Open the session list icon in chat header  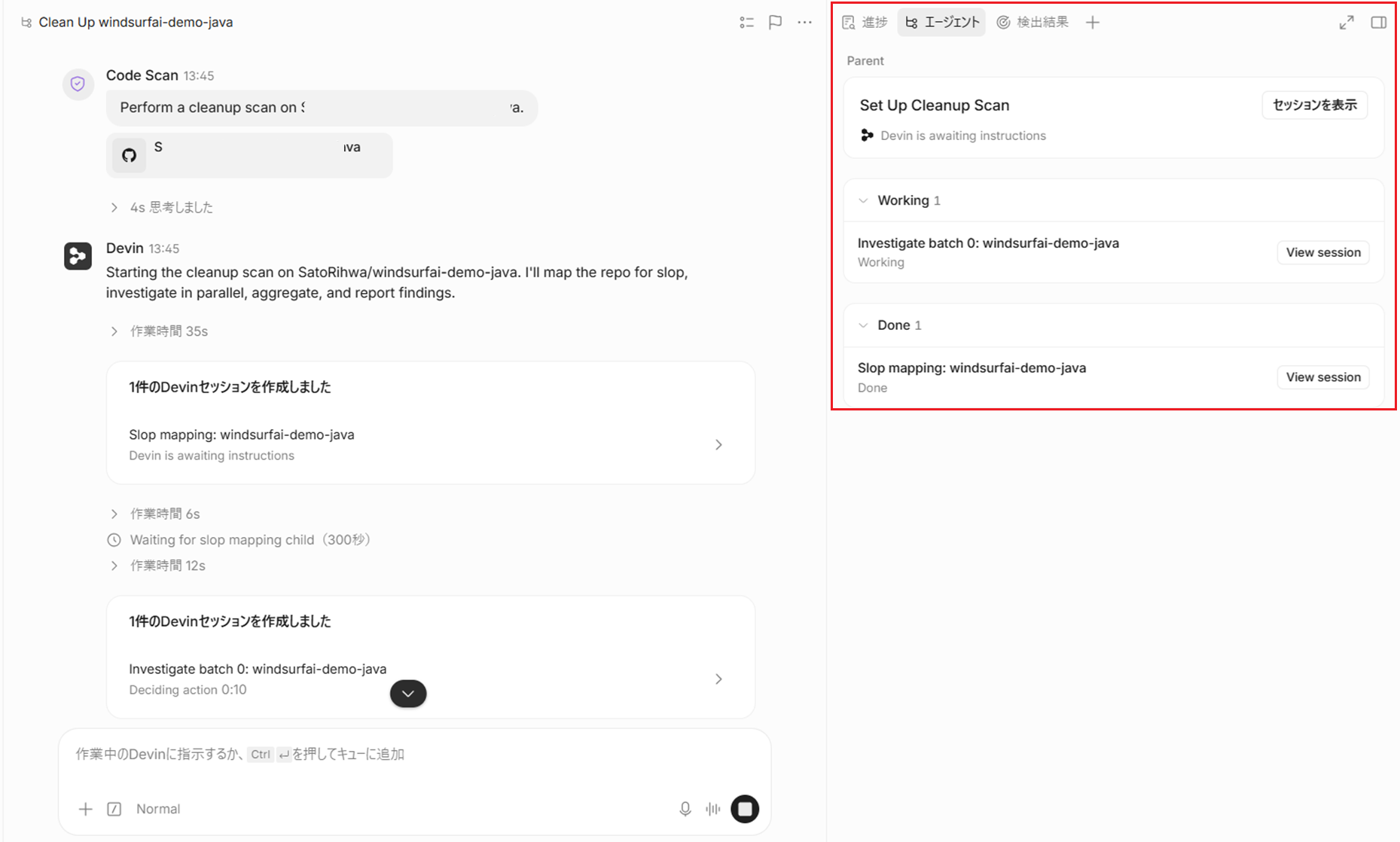pos(746,23)
